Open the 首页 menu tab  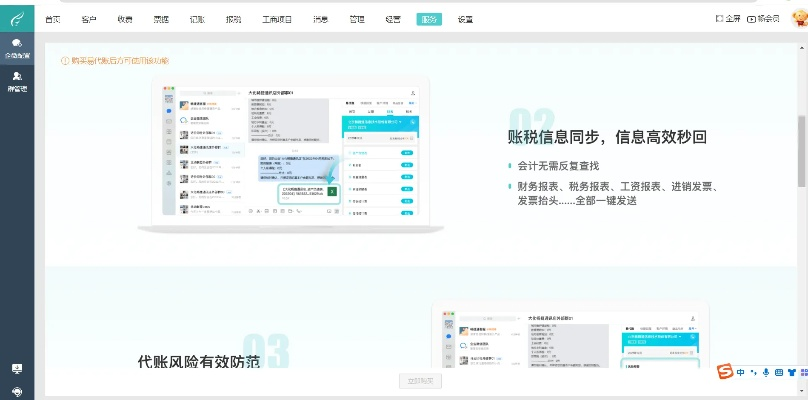(52, 19)
